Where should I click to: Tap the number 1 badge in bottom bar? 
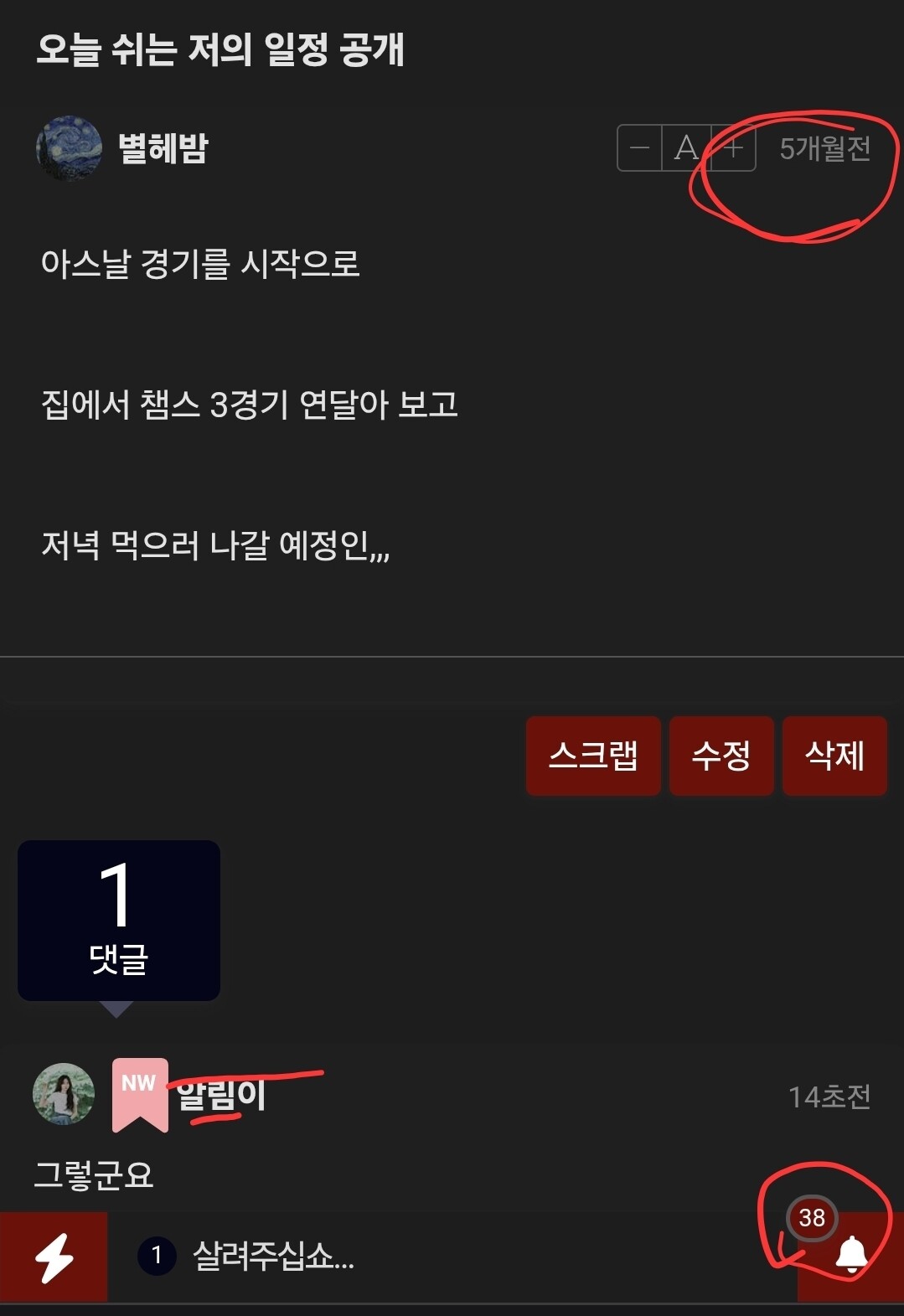point(157,1256)
